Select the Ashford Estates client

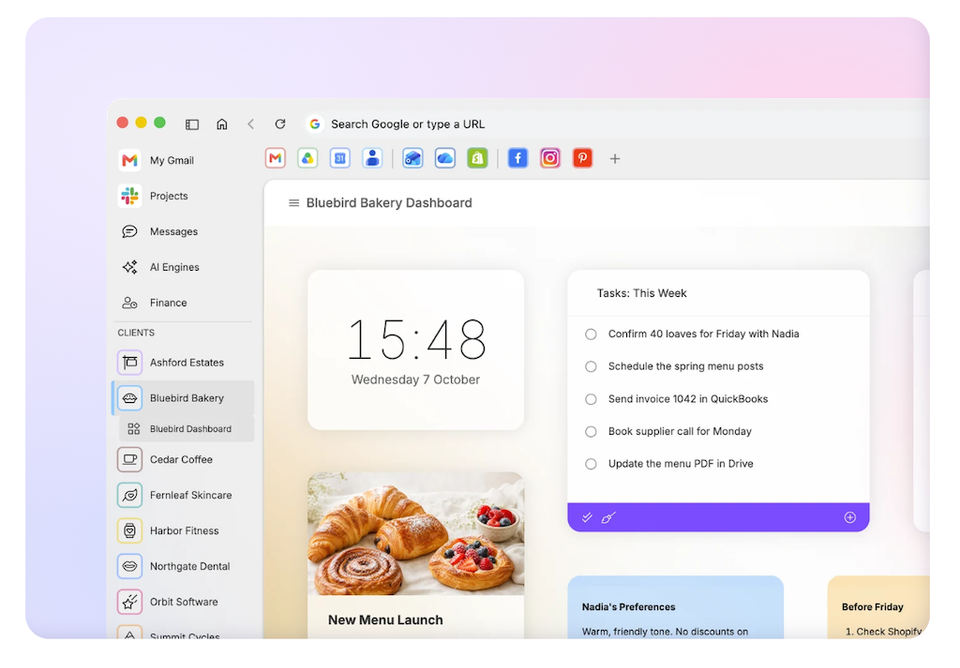pyautogui.click(x=184, y=362)
